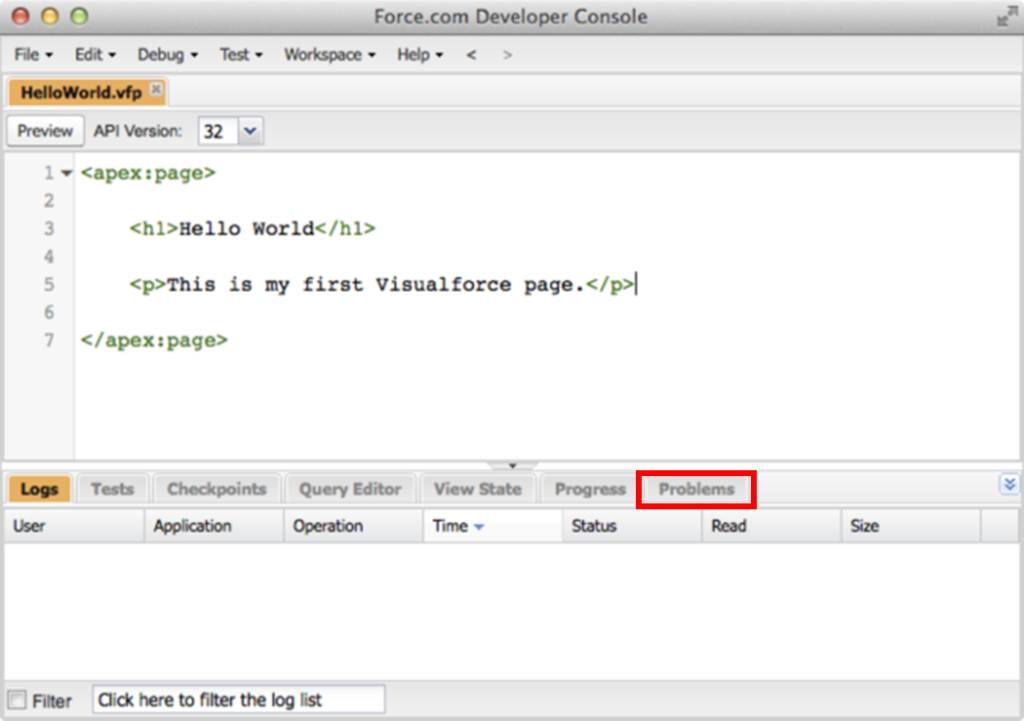Open the Debug menu
This screenshot has width=1024, height=721.
pos(167,55)
